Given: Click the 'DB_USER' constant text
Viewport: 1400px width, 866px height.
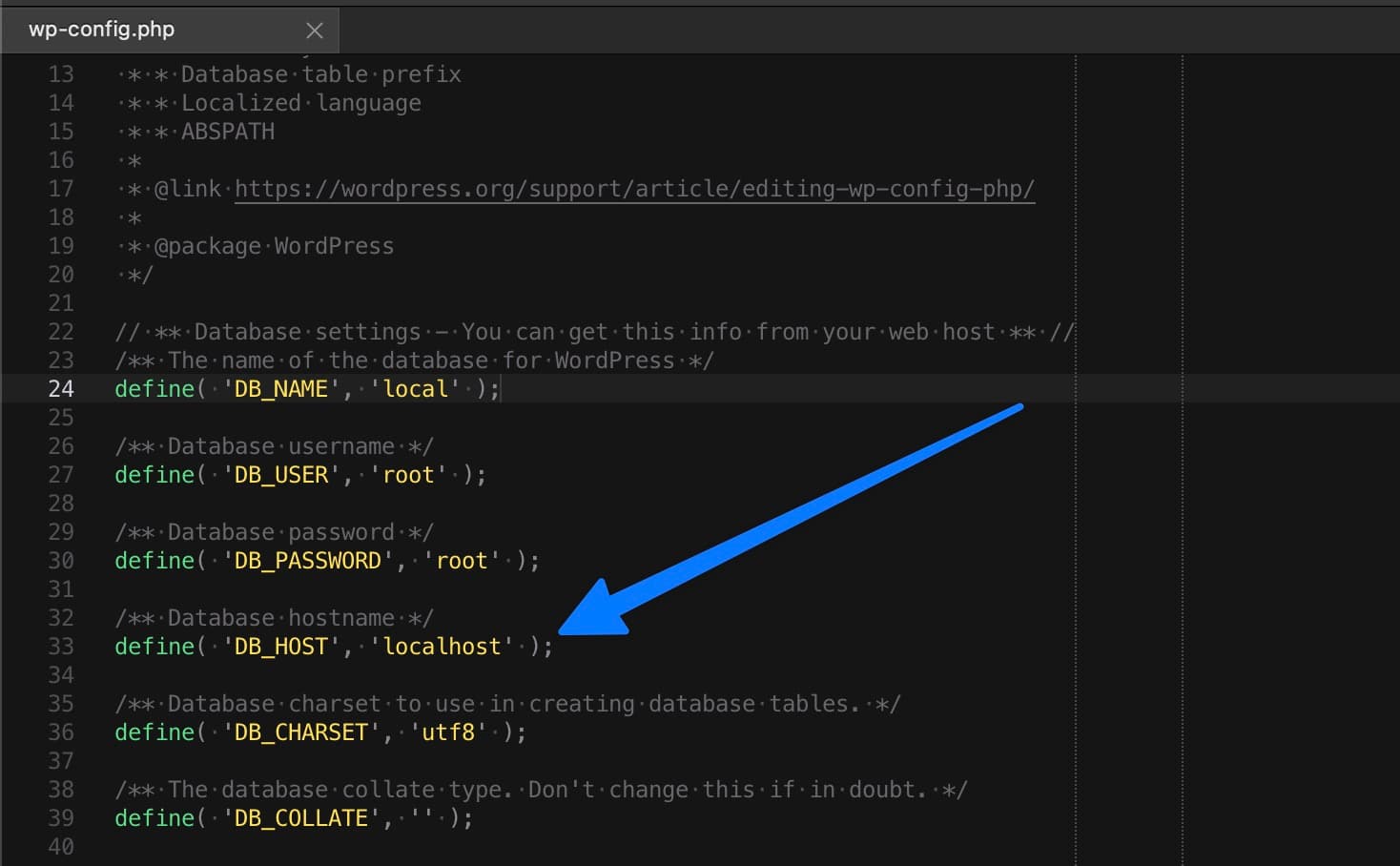Looking at the screenshot, I should tap(280, 475).
